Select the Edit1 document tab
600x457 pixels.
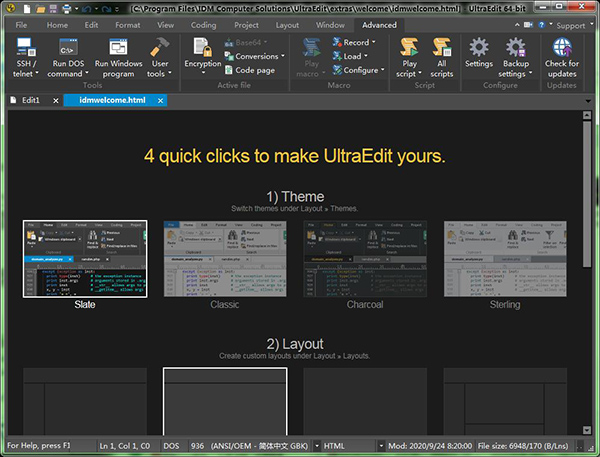[x=31, y=100]
